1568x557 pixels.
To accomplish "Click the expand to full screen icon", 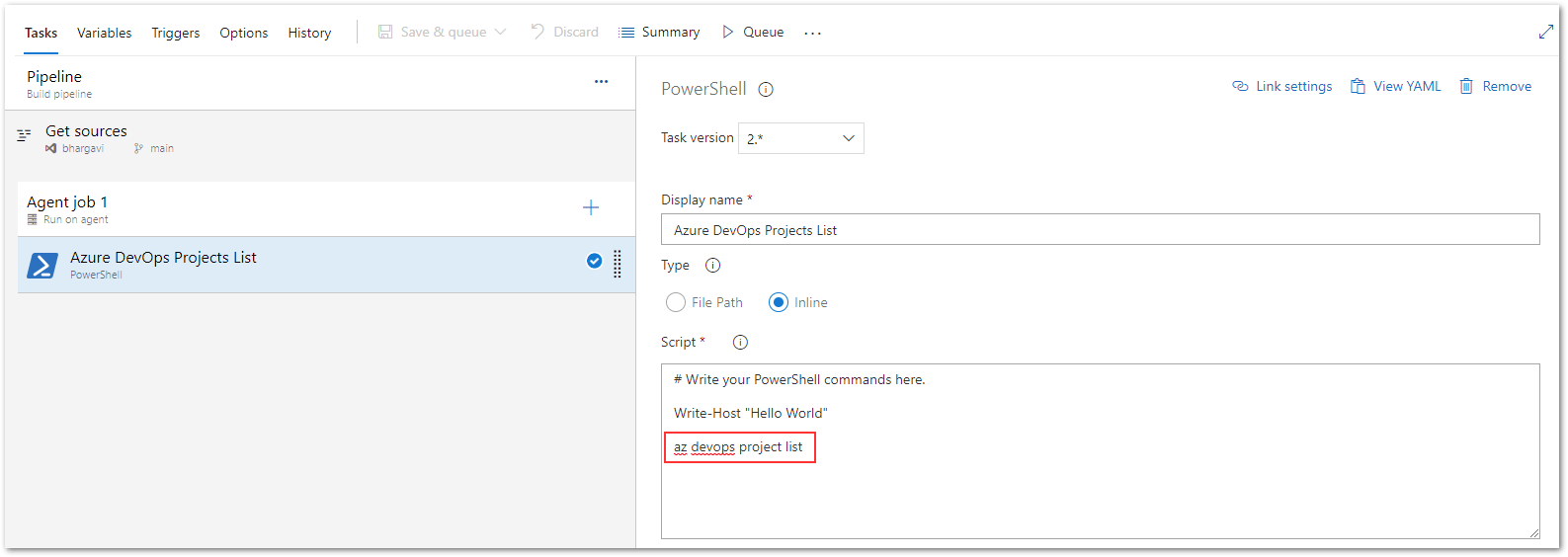I will [x=1545, y=33].
